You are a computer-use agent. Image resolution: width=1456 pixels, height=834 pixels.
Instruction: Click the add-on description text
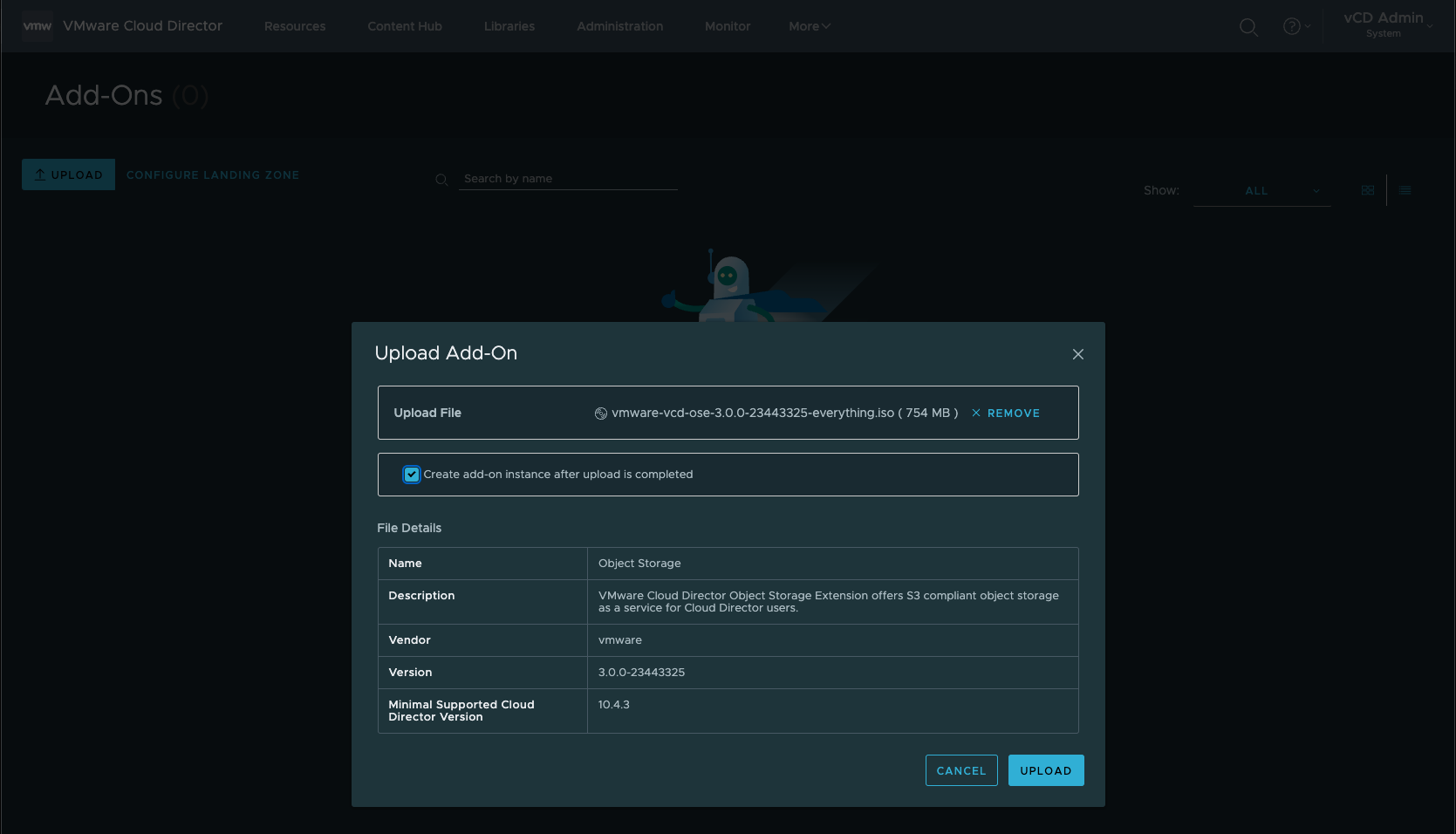click(x=829, y=602)
